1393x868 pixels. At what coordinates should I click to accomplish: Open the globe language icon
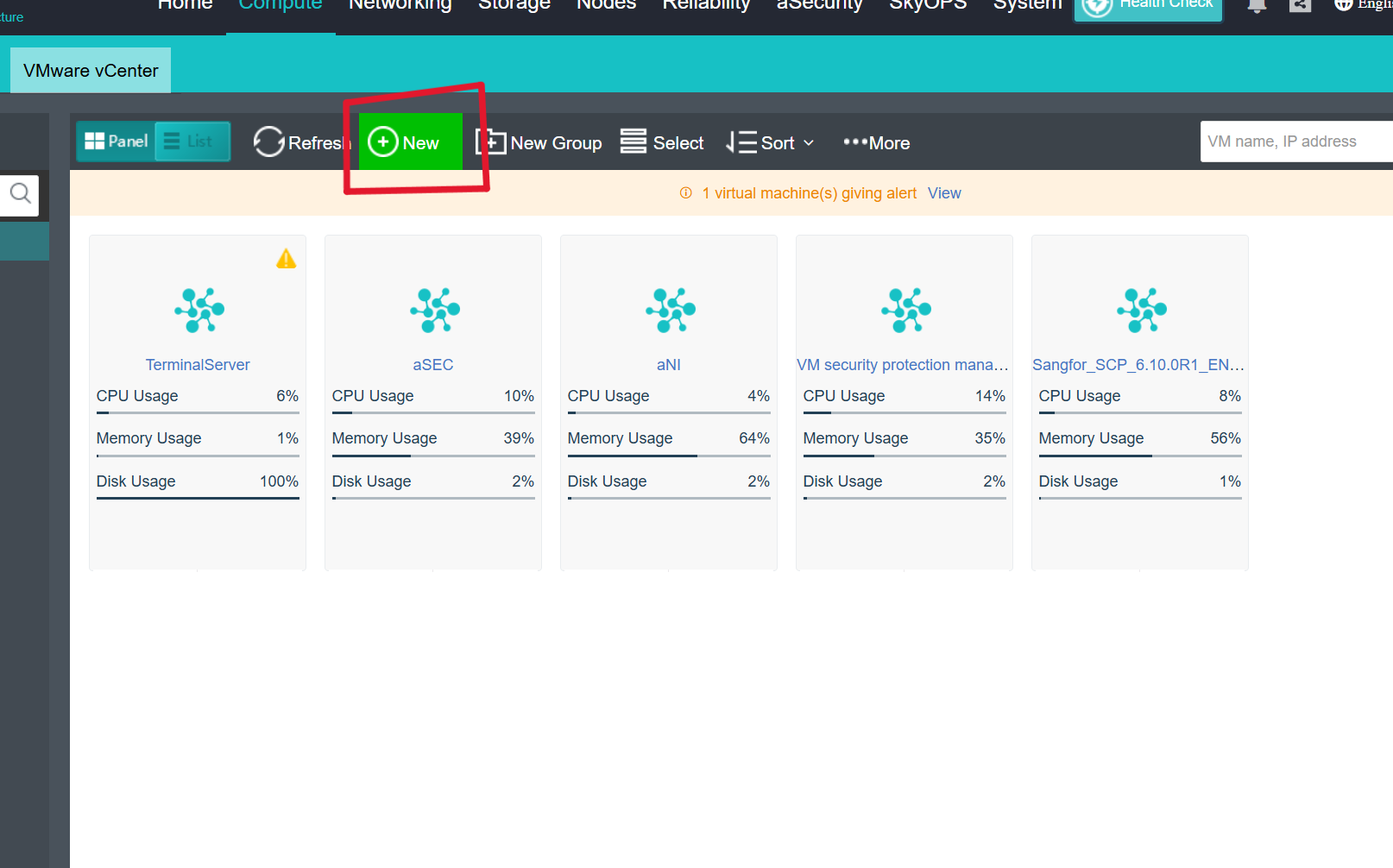[x=1344, y=6]
